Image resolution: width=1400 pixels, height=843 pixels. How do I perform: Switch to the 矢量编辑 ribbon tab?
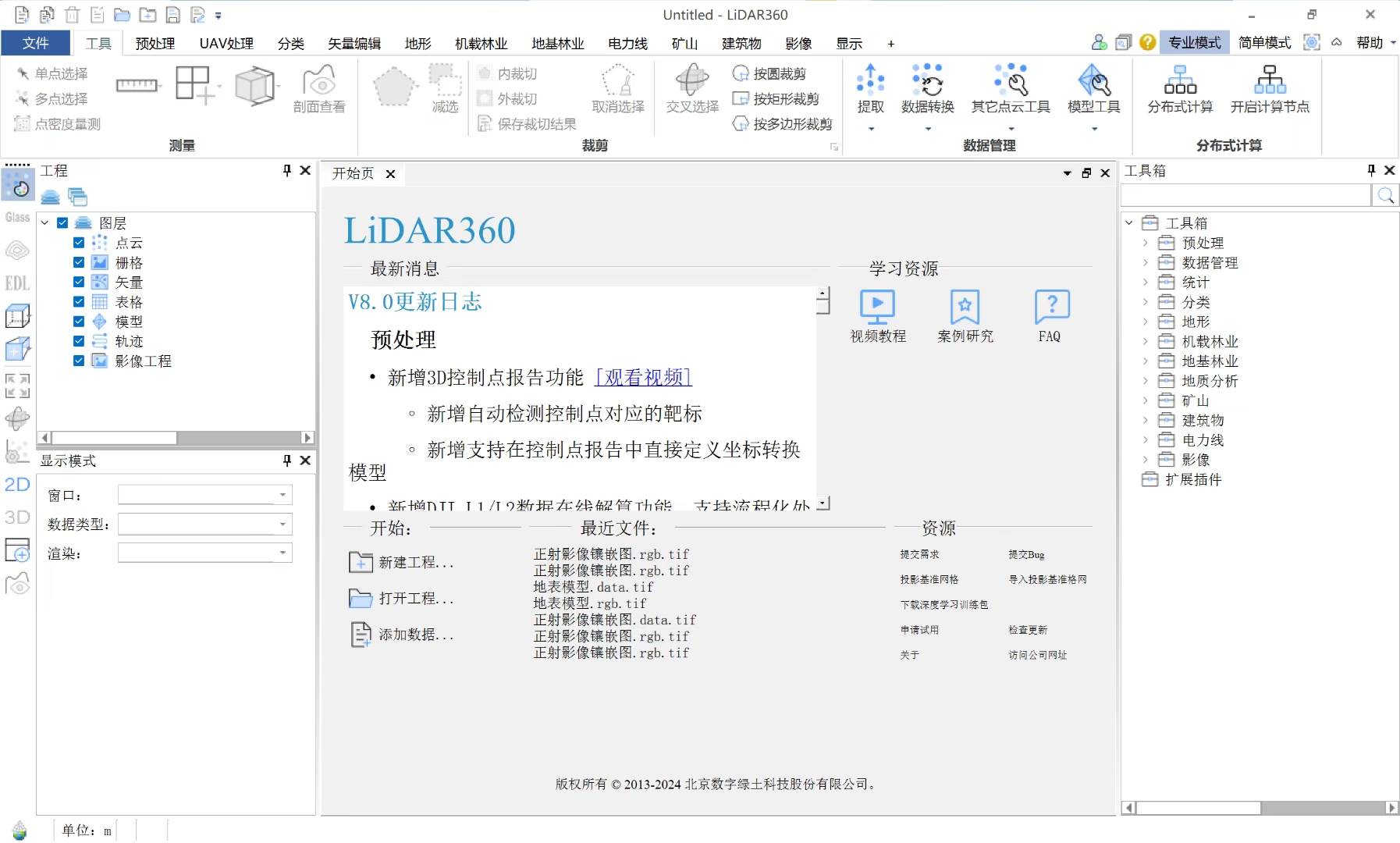click(x=354, y=44)
